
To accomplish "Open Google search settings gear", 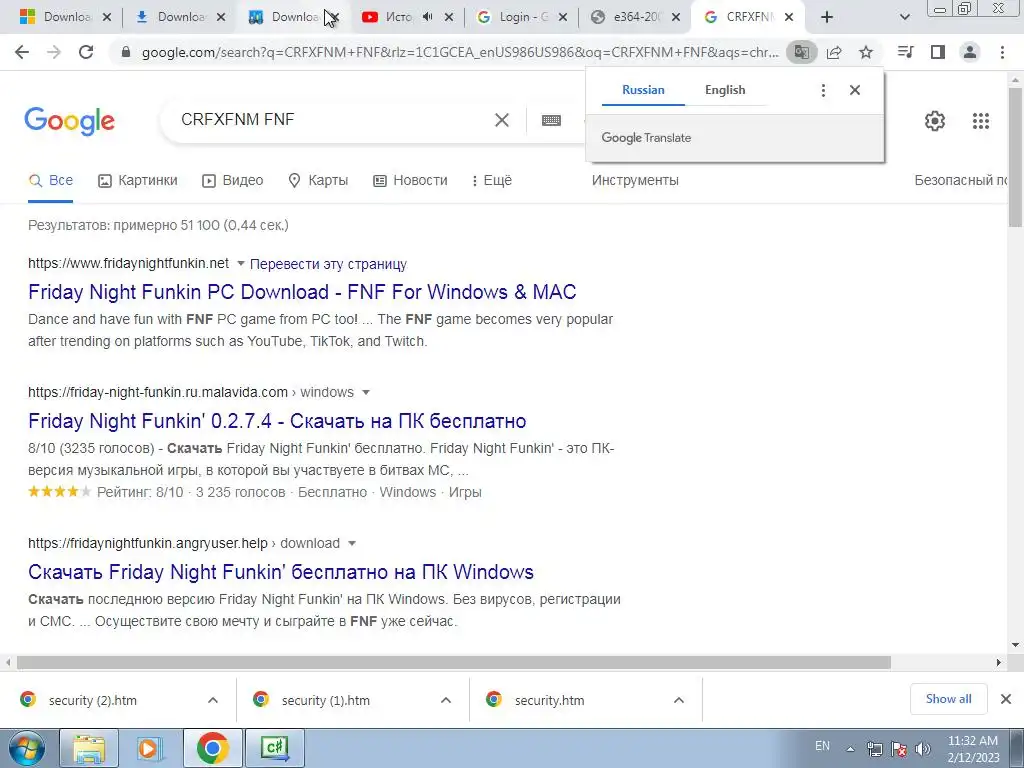I will click(935, 121).
